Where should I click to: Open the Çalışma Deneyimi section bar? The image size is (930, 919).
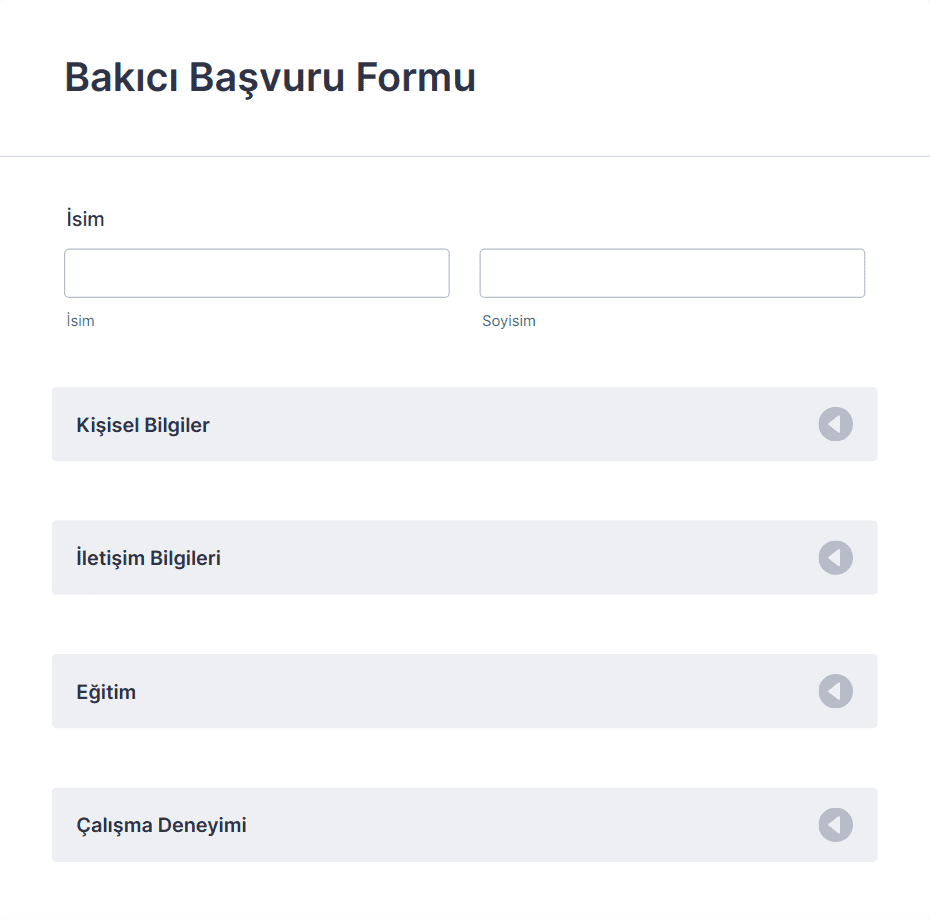pyautogui.click(x=464, y=825)
